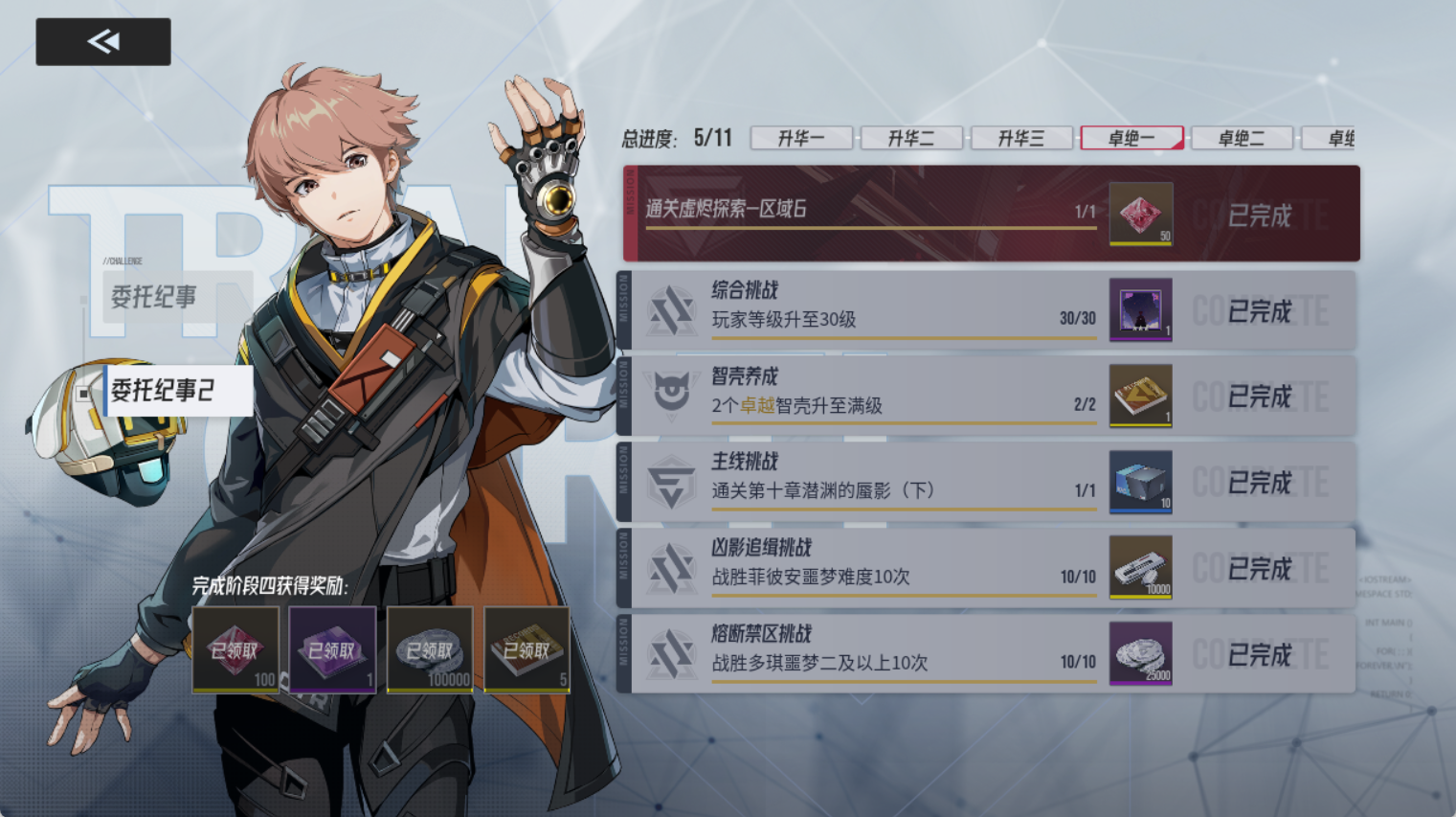
Task: Click 已完成 on the 熔断禁区挑战 mission
Action: (1260, 655)
